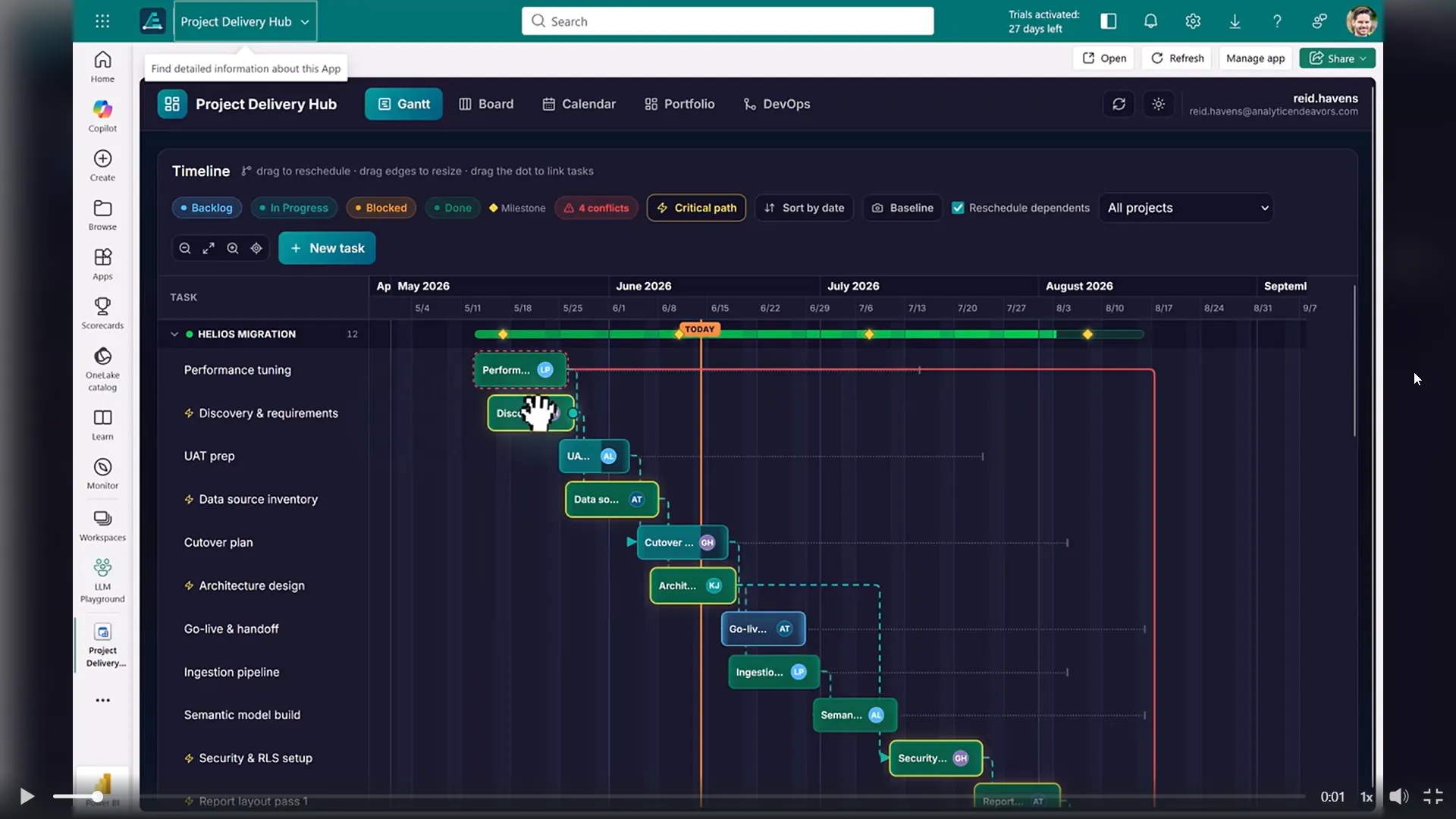This screenshot has width=1456, height=819.
Task: Open Monitor in the sidebar
Action: (x=102, y=474)
